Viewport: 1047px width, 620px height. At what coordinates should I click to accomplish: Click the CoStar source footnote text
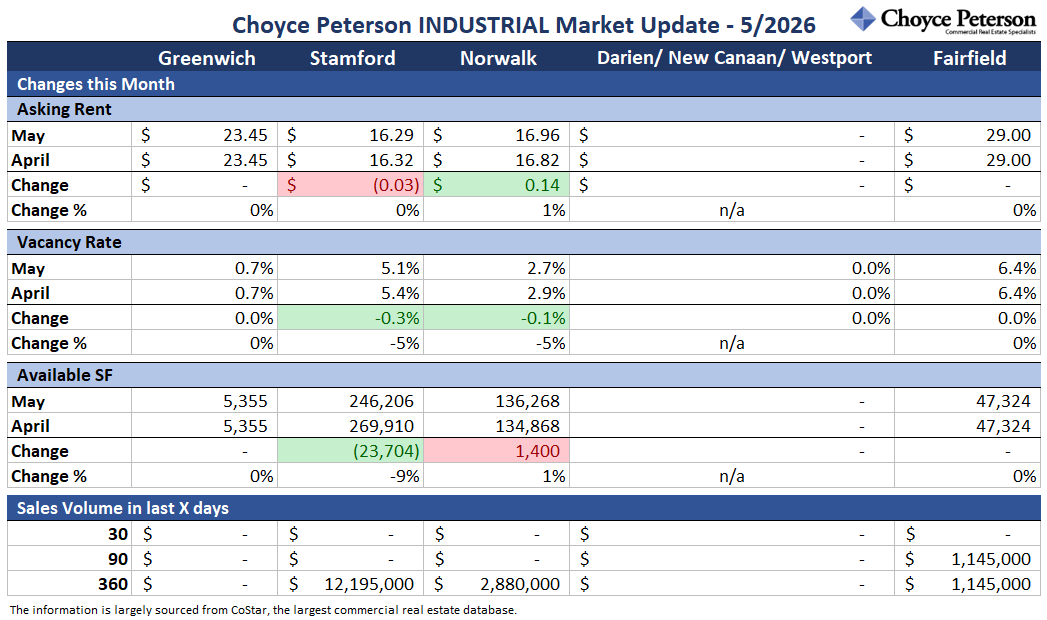(263, 609)
